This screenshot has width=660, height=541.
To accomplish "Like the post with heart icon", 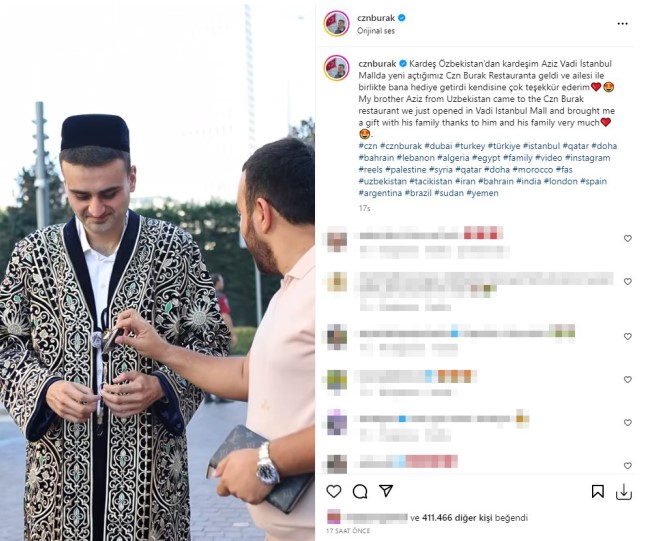I will 334,491.
